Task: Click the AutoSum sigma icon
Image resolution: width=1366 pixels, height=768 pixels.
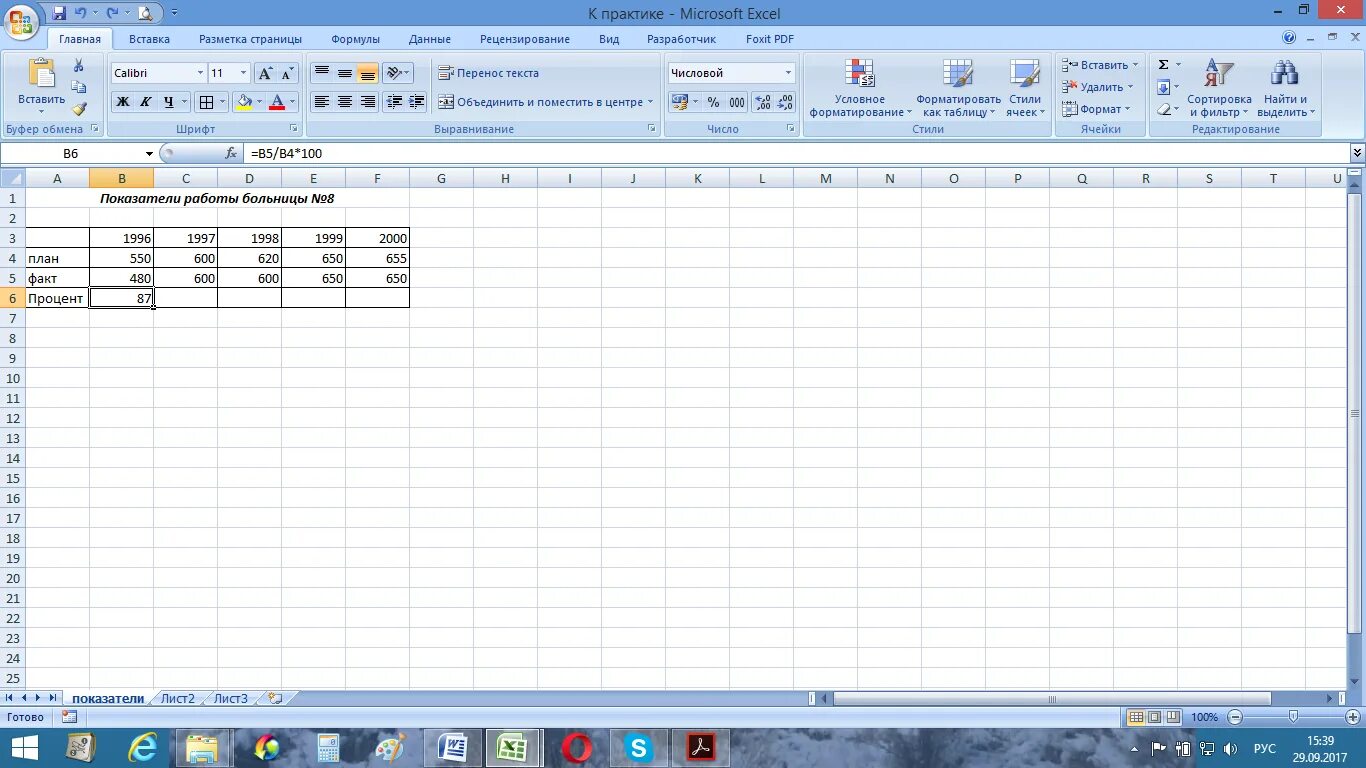Action: pyautogui.click(x=1163, y=65)
